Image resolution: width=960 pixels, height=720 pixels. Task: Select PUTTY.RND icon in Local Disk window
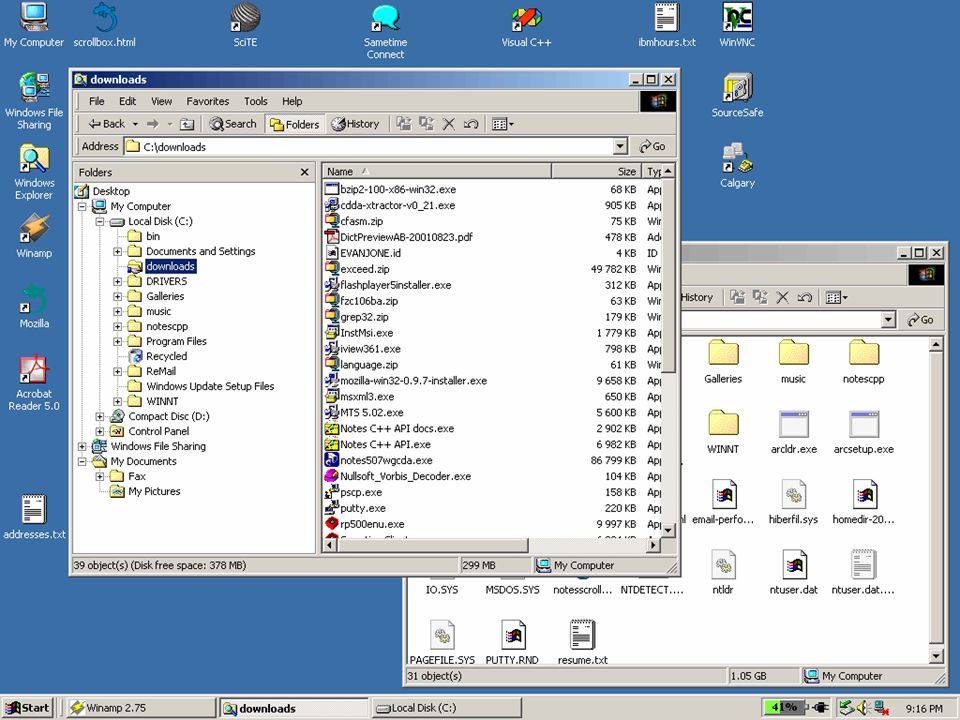(x=512, y=642)
